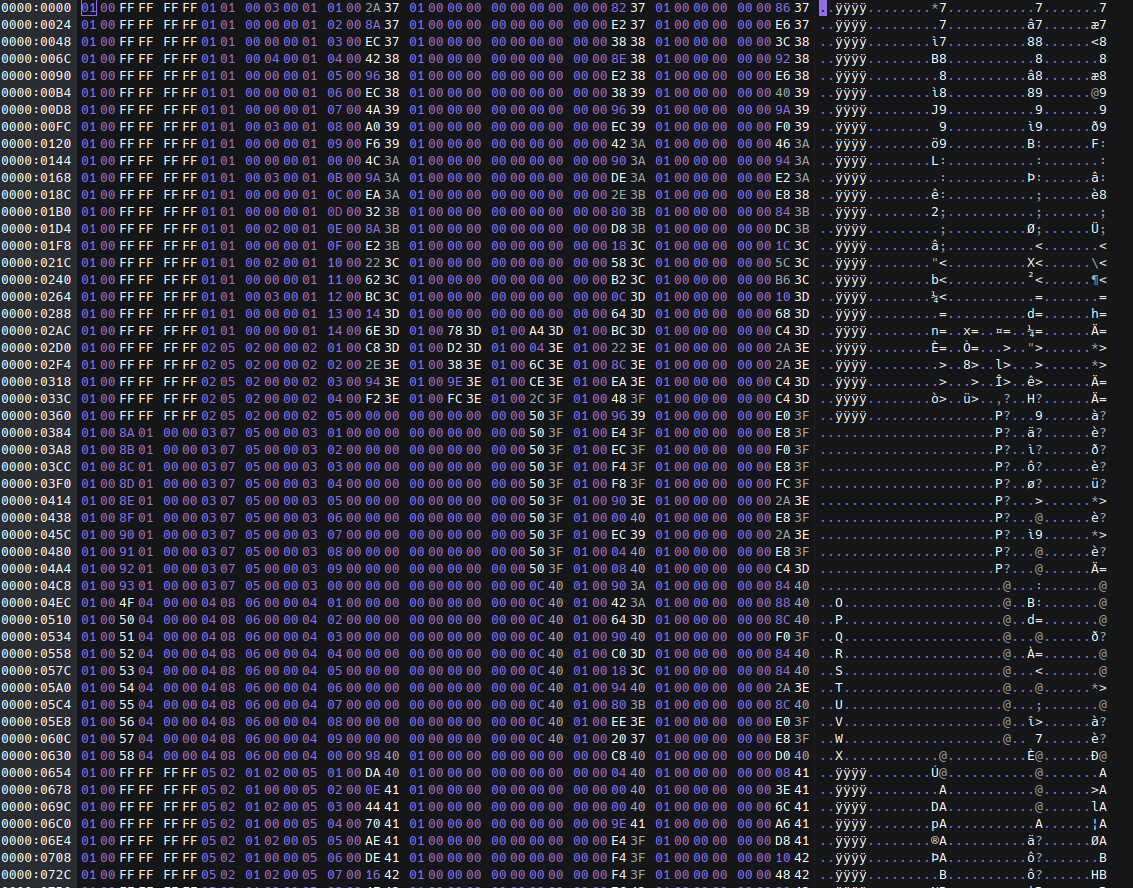Click ASCII text 'ÿÿÿÿ' in row 0000:0360
1133x888 pixels.
coord(850,415)
